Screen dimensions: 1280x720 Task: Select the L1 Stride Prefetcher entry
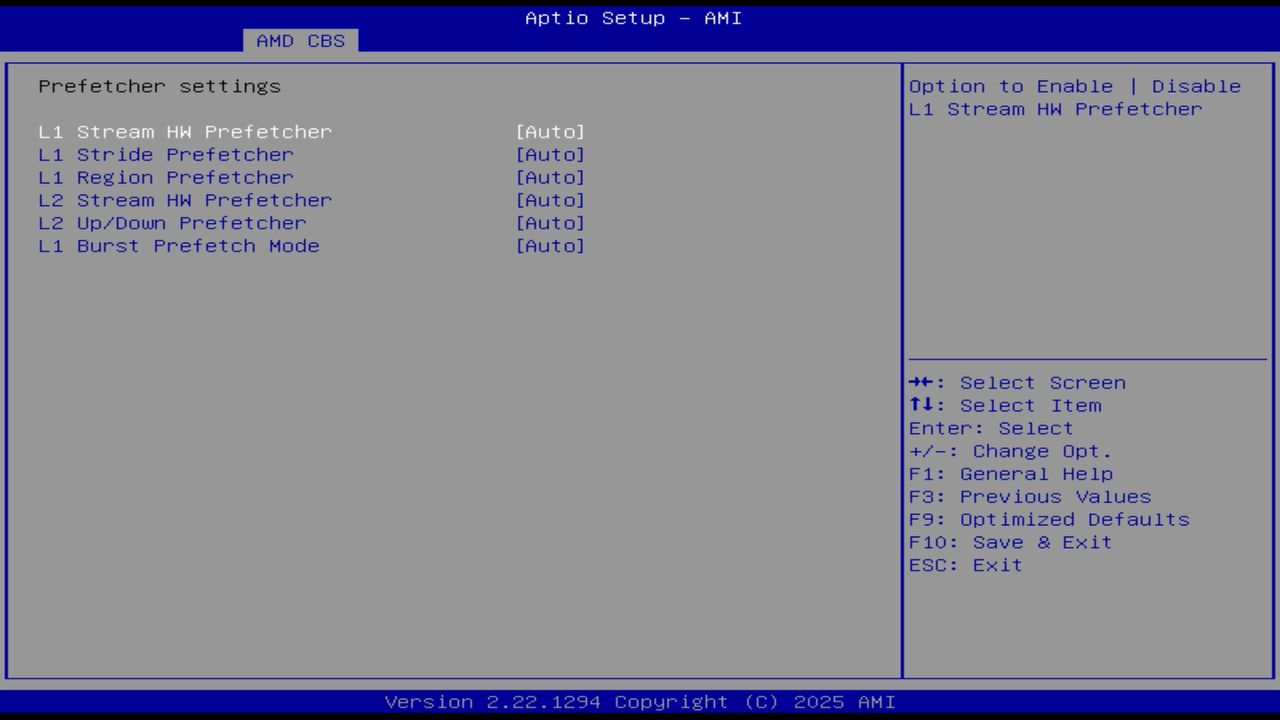[x=166, y=154]
